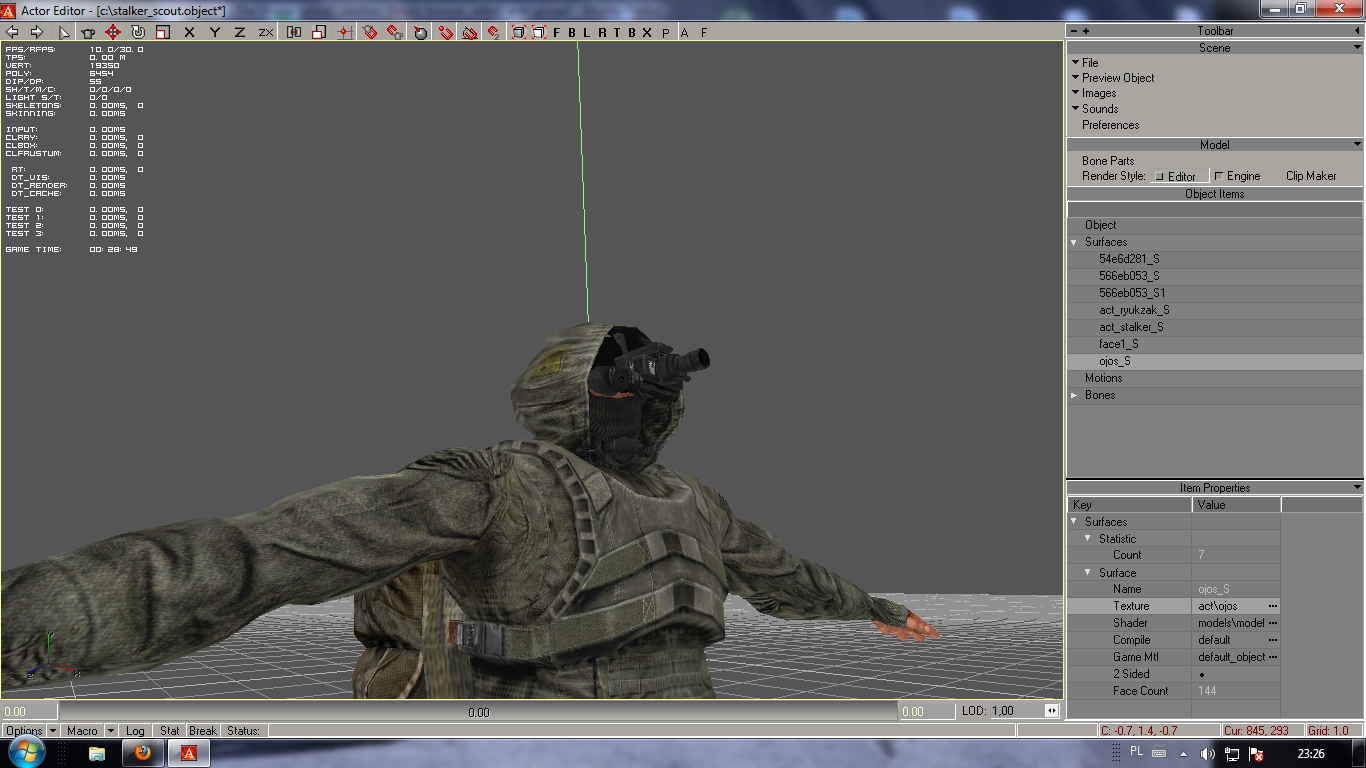Toggle the parent CS mode icon
Image resolution: width=1366 pixels, height=768 pixels.
coord(294,32)
